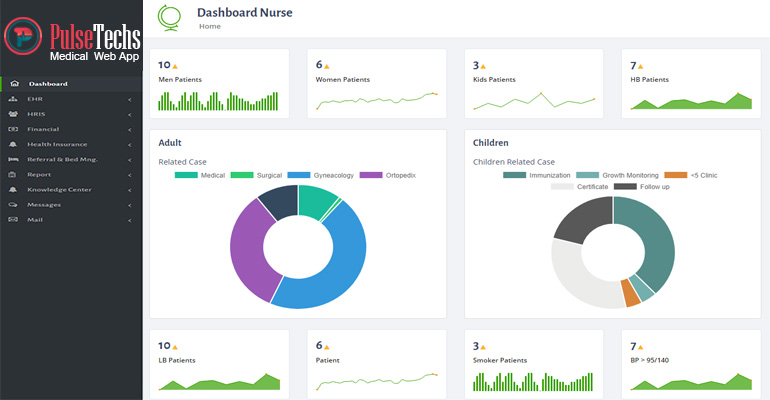Click the "Related Case" subtitle in Adult card
Viewport: 770px width, 400px height.
[x=182, y=162]
